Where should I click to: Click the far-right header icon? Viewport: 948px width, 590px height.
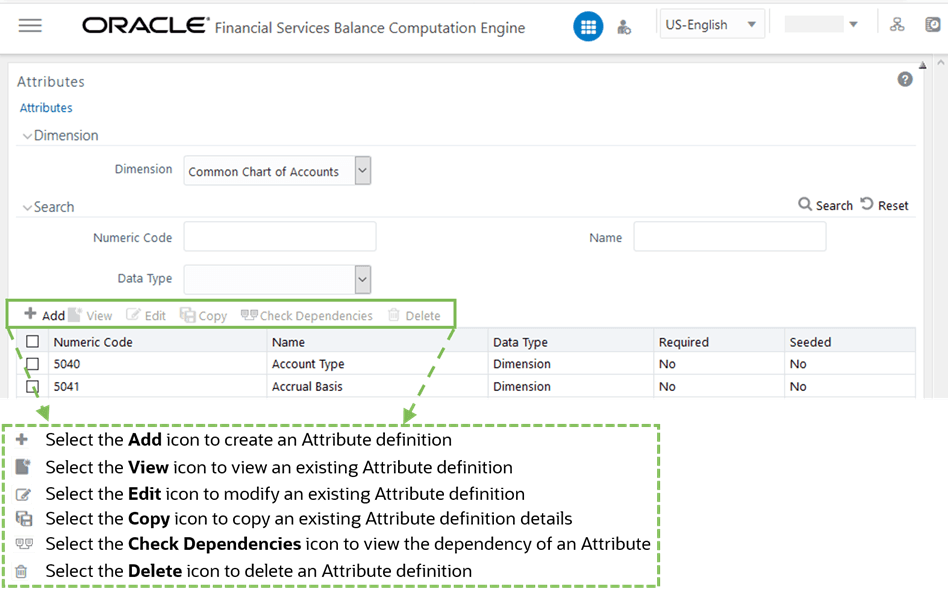click(x=933, y=25)
